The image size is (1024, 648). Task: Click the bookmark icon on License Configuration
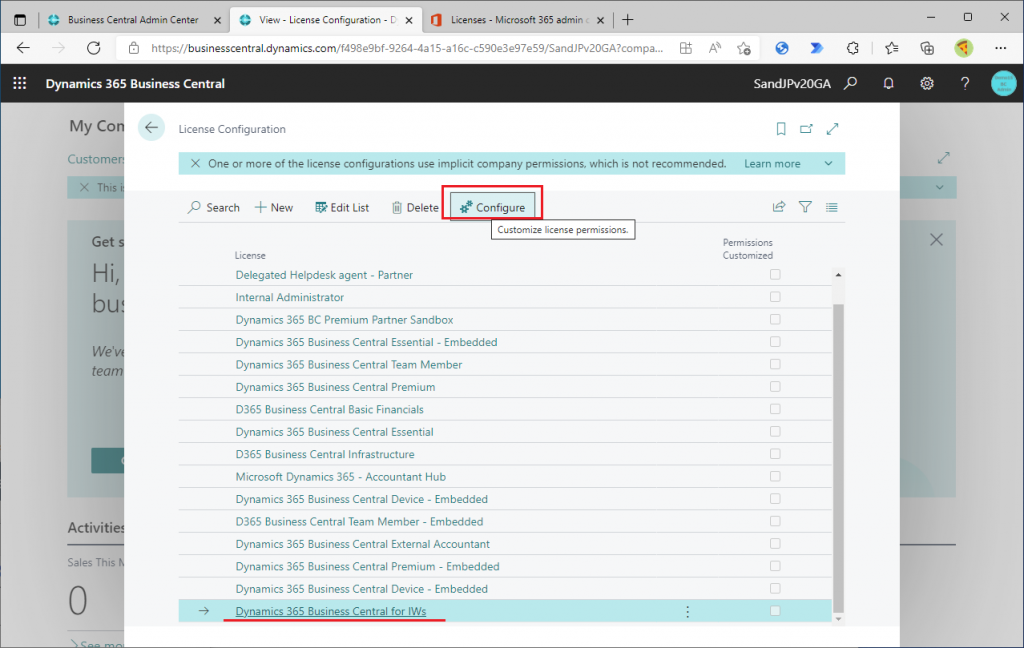tap(780, 129)
